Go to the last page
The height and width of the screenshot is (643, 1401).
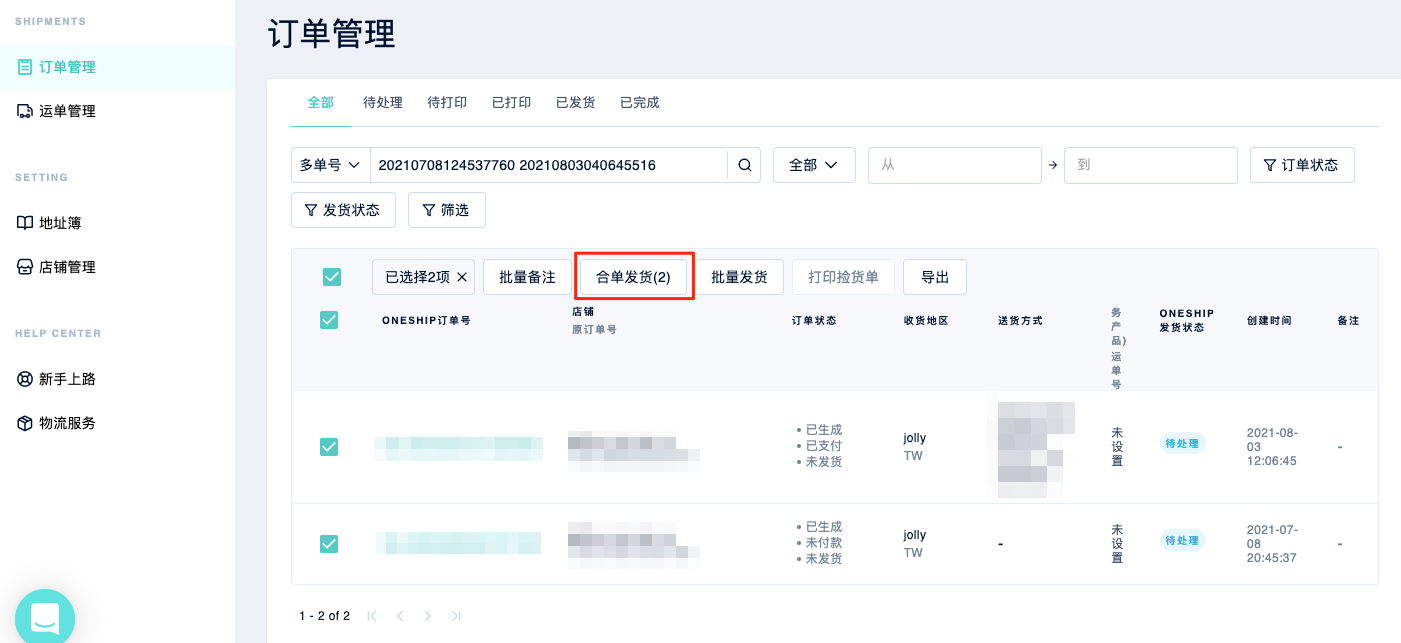[x=456, y=616]
